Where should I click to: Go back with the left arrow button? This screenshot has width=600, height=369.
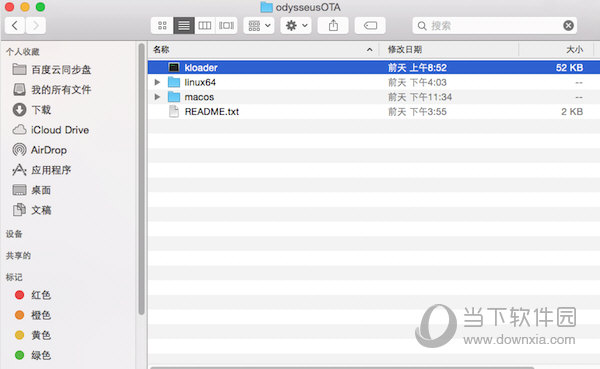click(x=15, y=26)
